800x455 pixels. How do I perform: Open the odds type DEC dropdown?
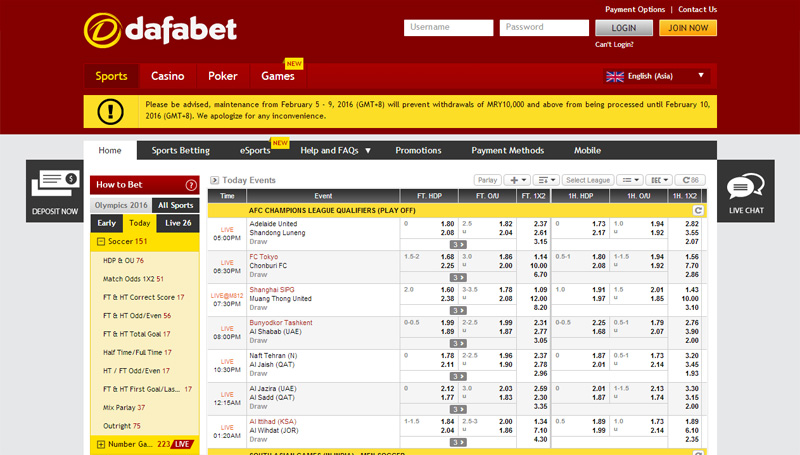[659, 180]
